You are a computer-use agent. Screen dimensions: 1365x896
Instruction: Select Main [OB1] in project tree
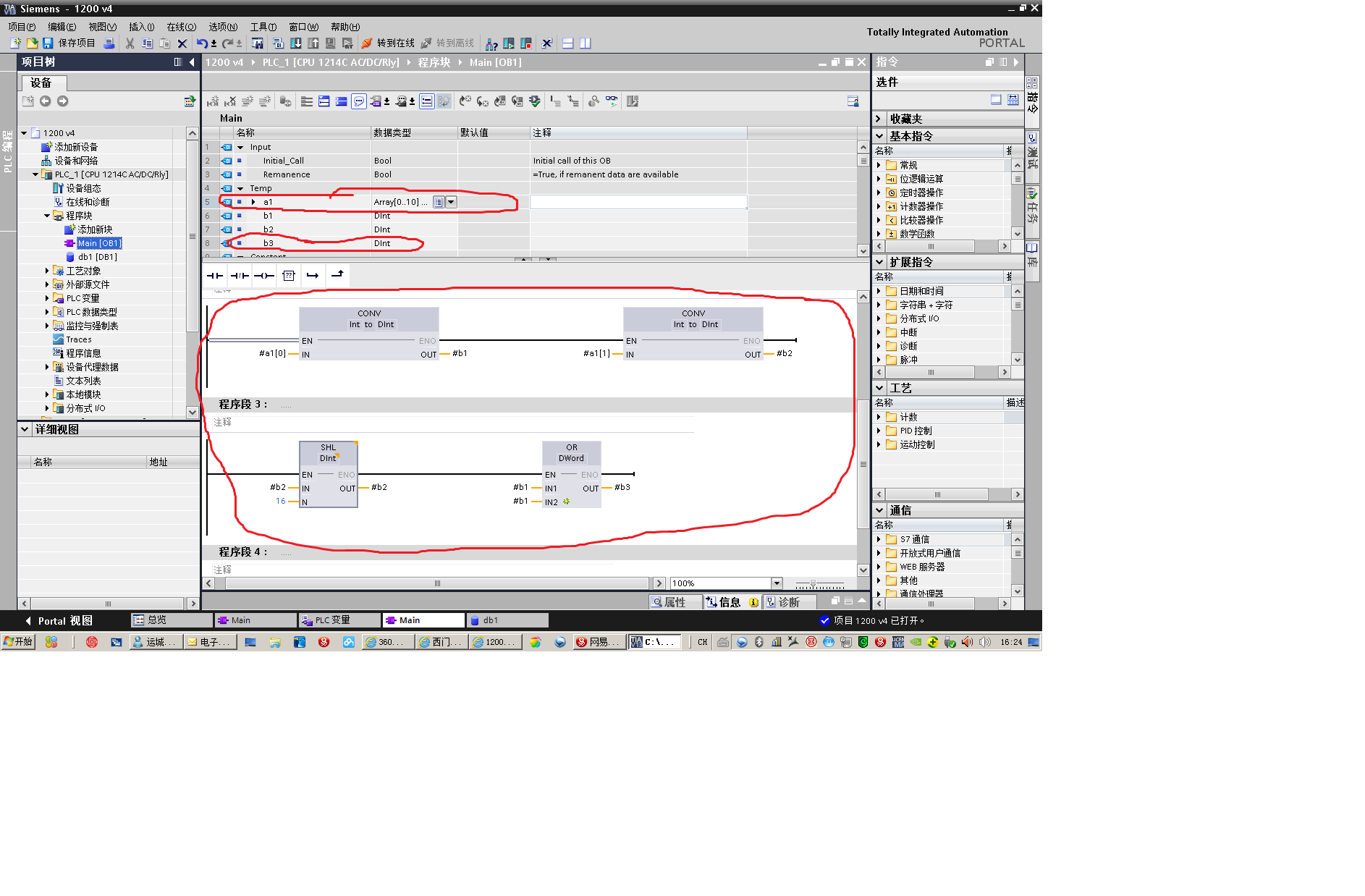pos(99,243)
